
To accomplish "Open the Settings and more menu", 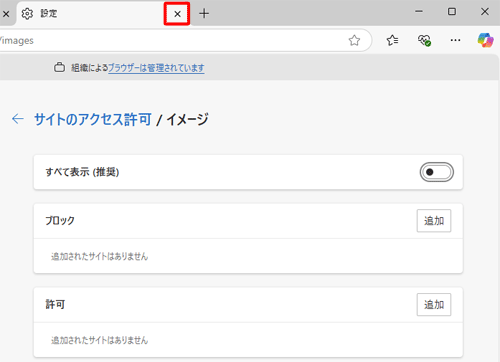I will 455,40.
